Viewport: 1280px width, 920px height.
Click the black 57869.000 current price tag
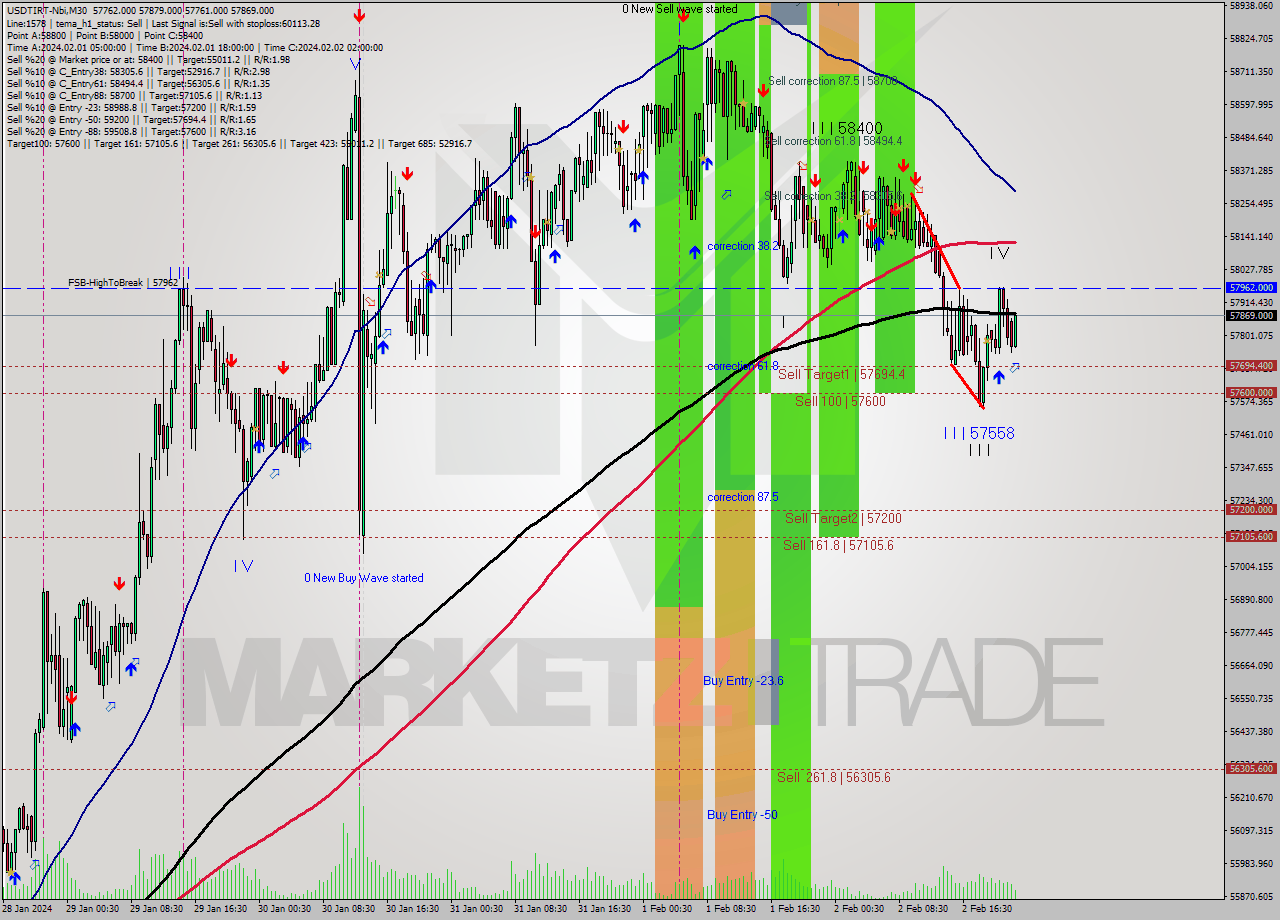pos(1250,315)
